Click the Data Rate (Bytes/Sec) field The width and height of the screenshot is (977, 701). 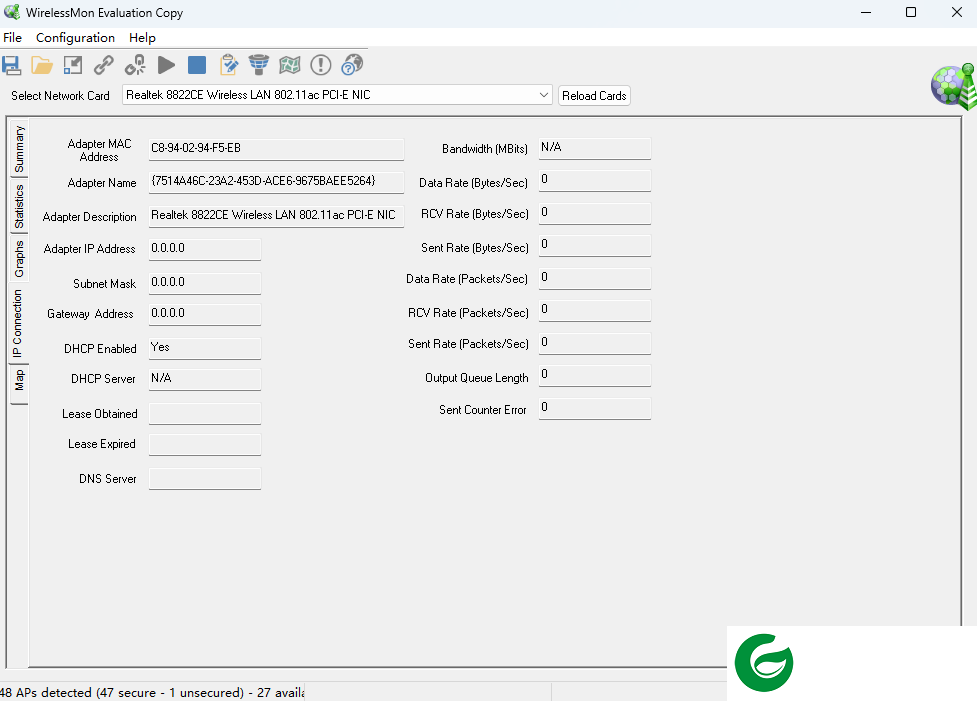click(594, 181)
